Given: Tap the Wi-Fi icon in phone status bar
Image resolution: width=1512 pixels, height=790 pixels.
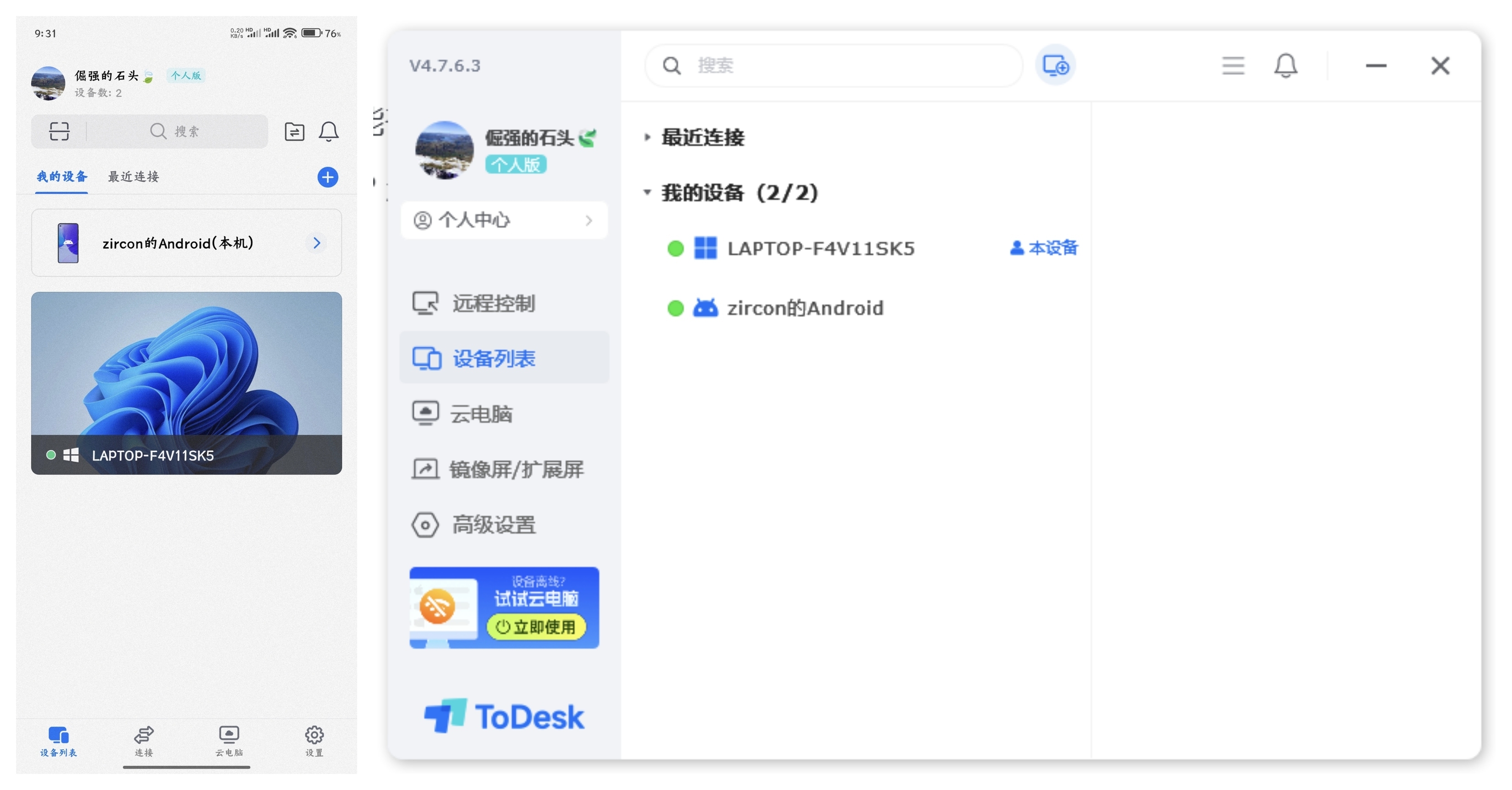Looking at the screenshot, I should pos(290,33).
